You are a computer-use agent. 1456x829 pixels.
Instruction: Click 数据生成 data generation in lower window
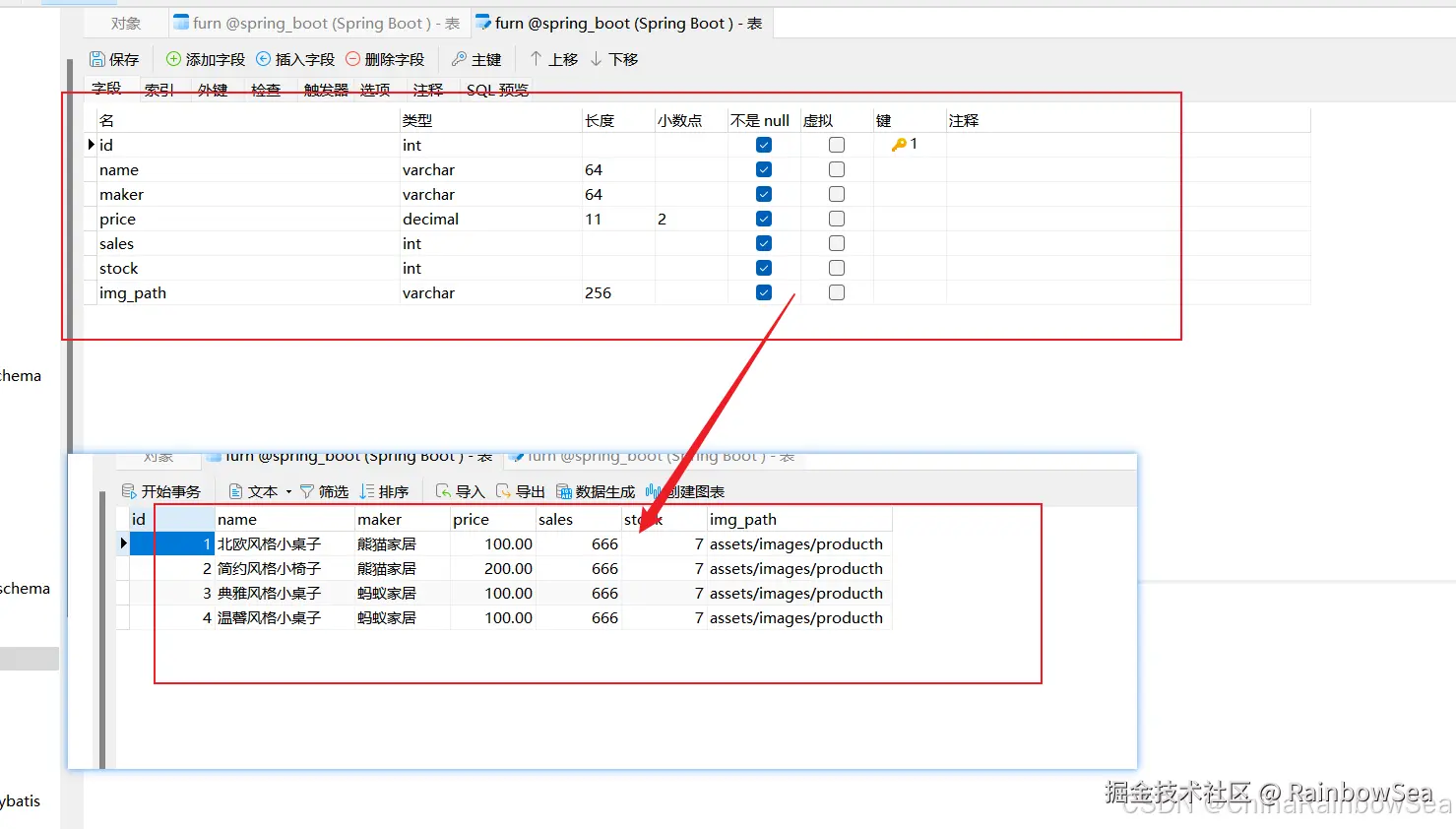pos(596,491)
